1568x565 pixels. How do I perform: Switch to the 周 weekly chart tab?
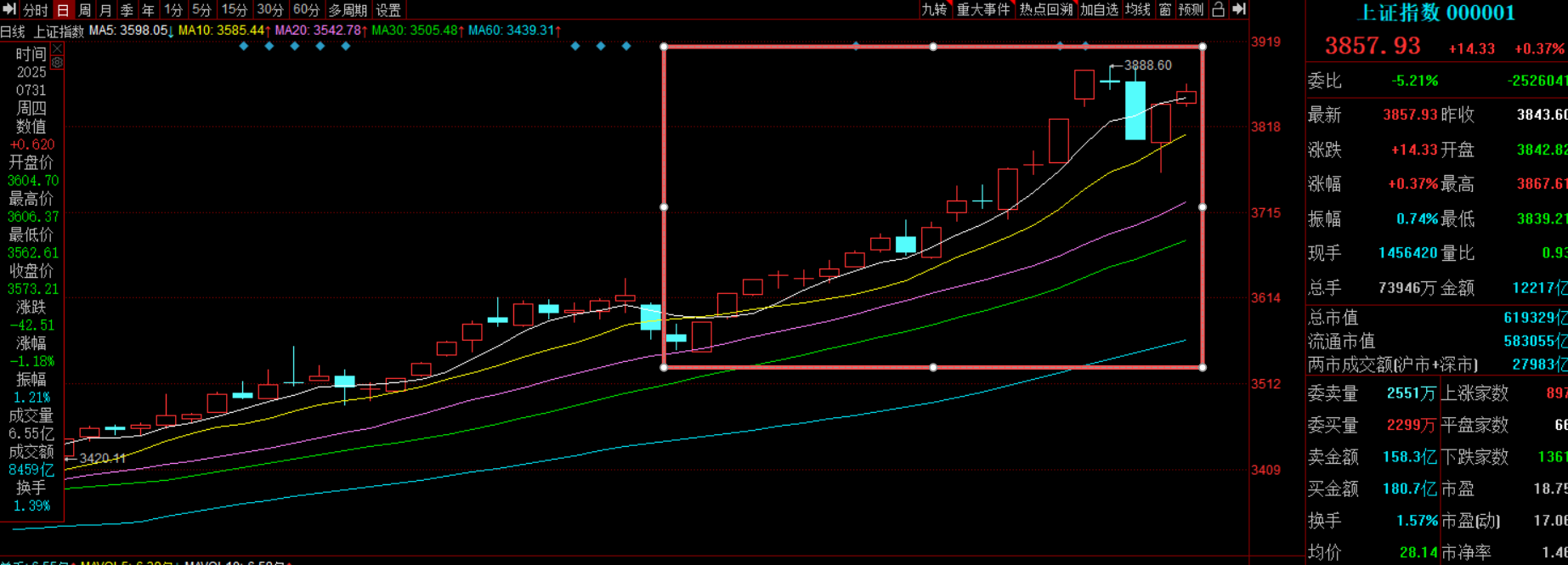pyautogui.click(x=84, y=10)
